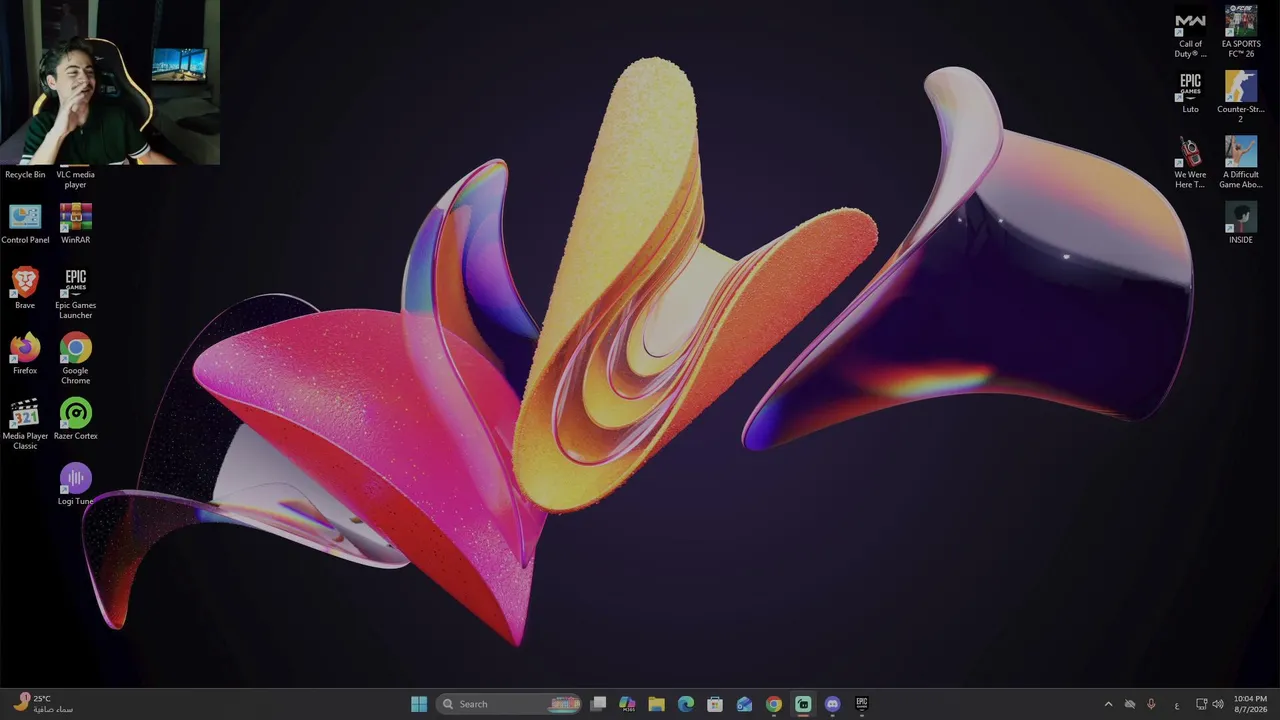Select the Counter-Strike 2 desktop shortcut
The width and height of the screenshot is (1280, 720).
(1241, 98)
